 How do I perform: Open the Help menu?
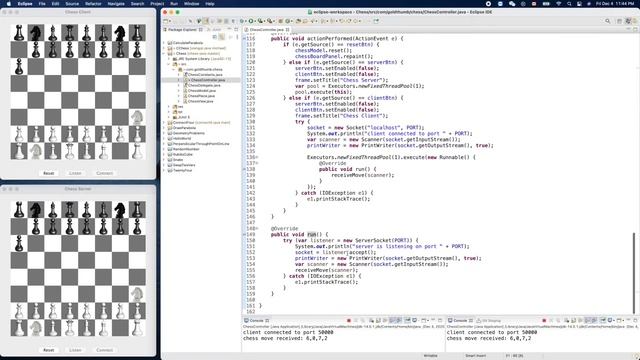(210, 4)
